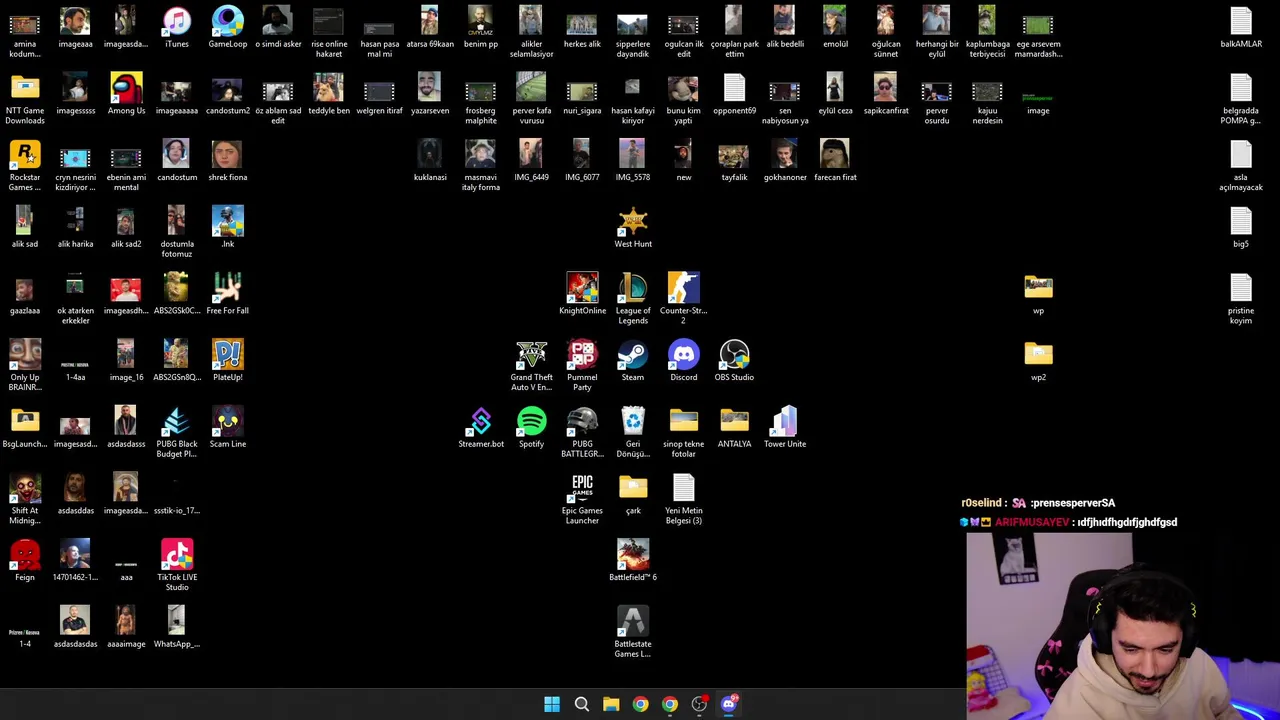The height and width of the screenshot is (720, 1280).
Task: Select the Discord desktop shortcut
Action: (684, 362)
